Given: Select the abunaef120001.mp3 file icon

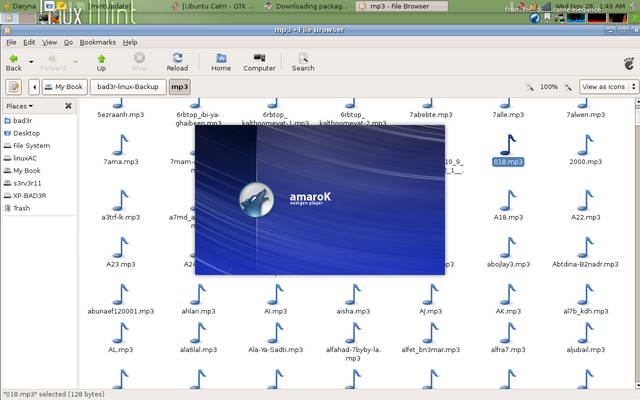Looking at the screenshot, I should (x=120, y=295).
